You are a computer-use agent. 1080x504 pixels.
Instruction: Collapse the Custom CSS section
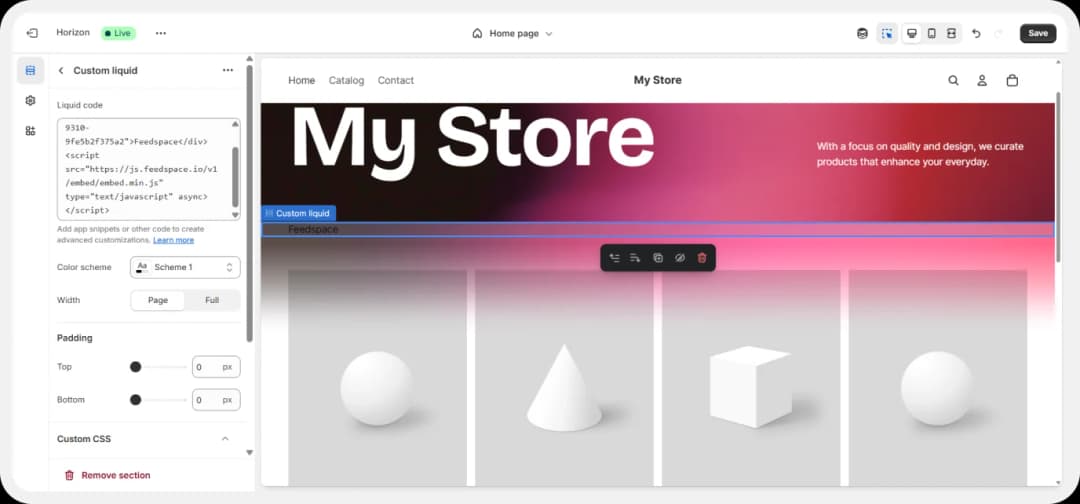pyautogui.click(x=225, y=439)
